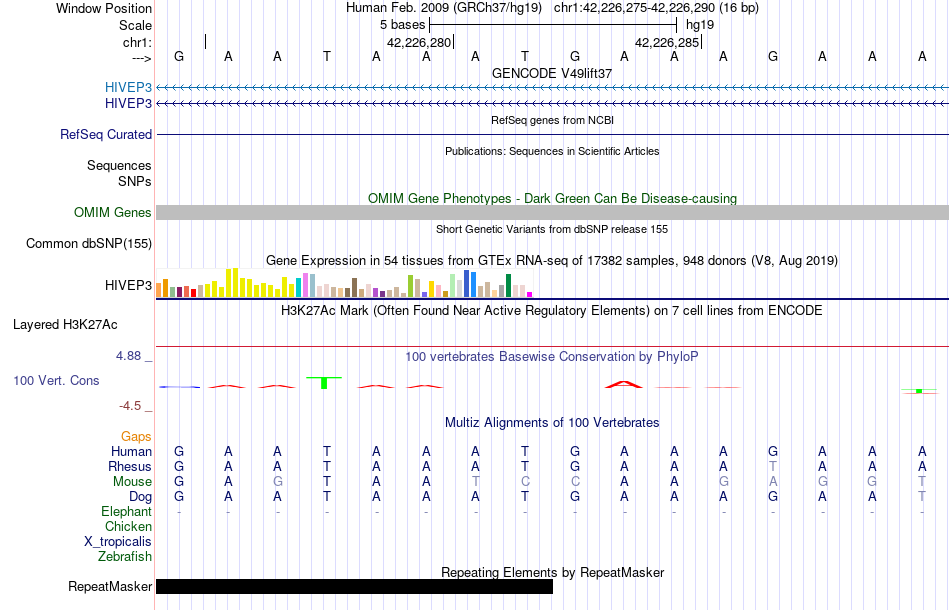Click the cyan bar in GTEx expression chart
Image resolution: width=950 pixels, height=610 pixels.
click(298, 287)
